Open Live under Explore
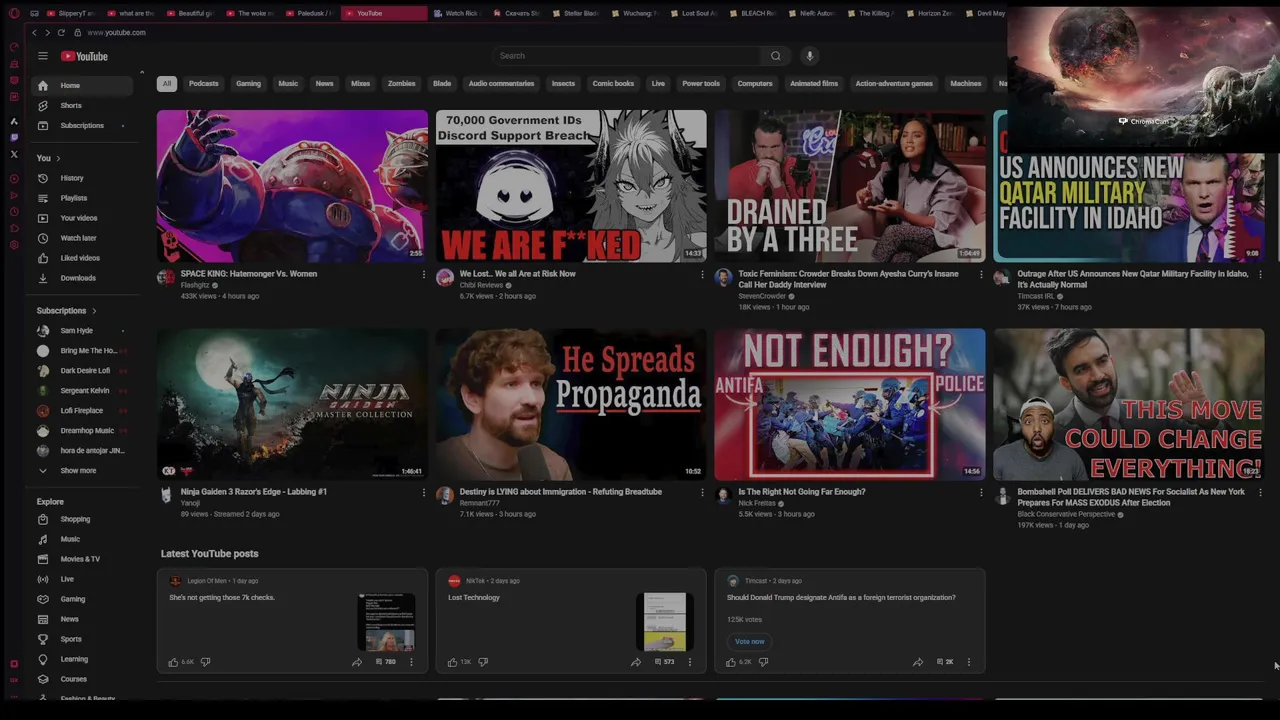This screenshot has width=1280, height=720. tap(81, 579)
